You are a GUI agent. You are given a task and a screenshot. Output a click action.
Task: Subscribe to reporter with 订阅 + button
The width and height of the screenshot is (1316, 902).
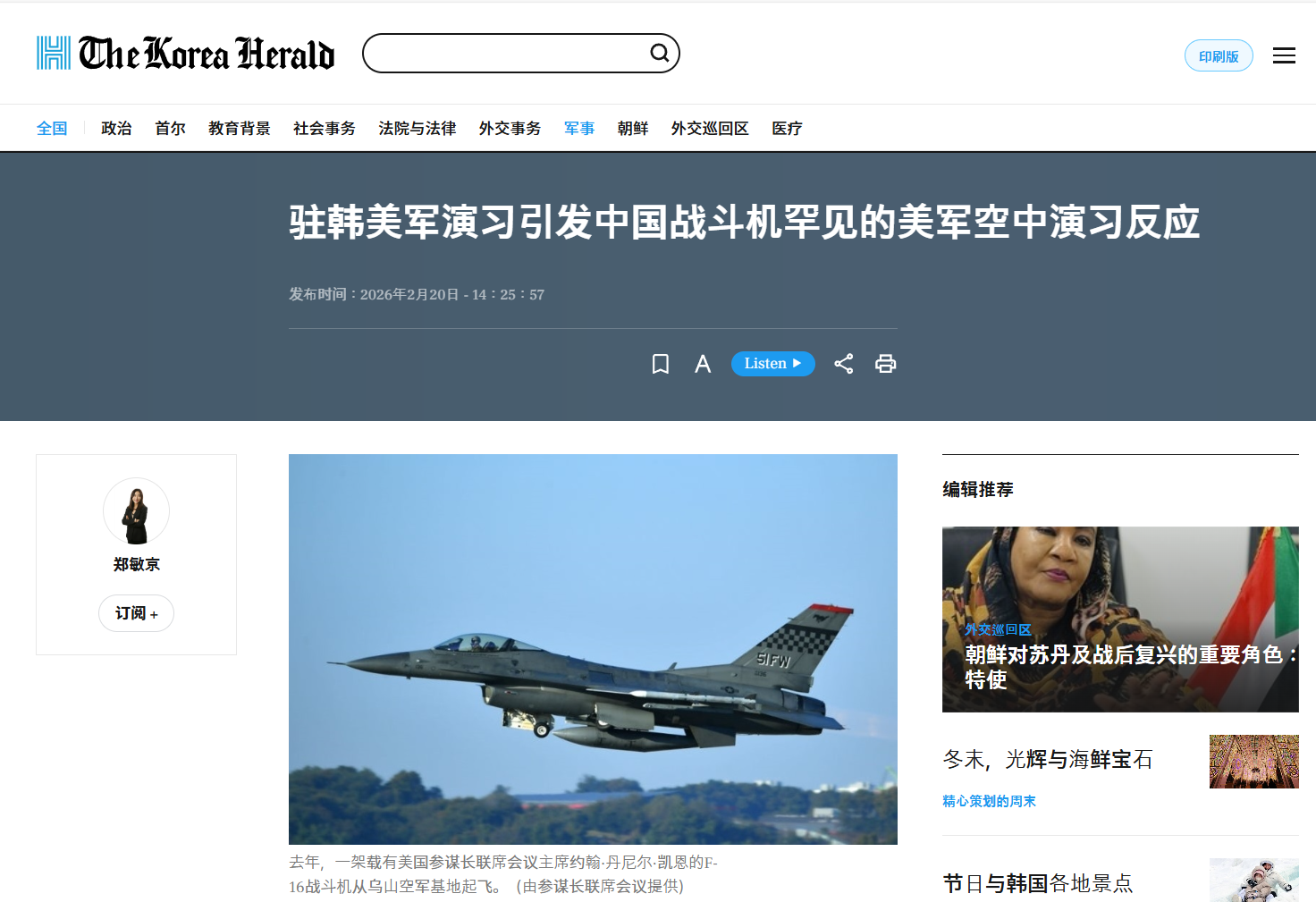coord(136,613)
